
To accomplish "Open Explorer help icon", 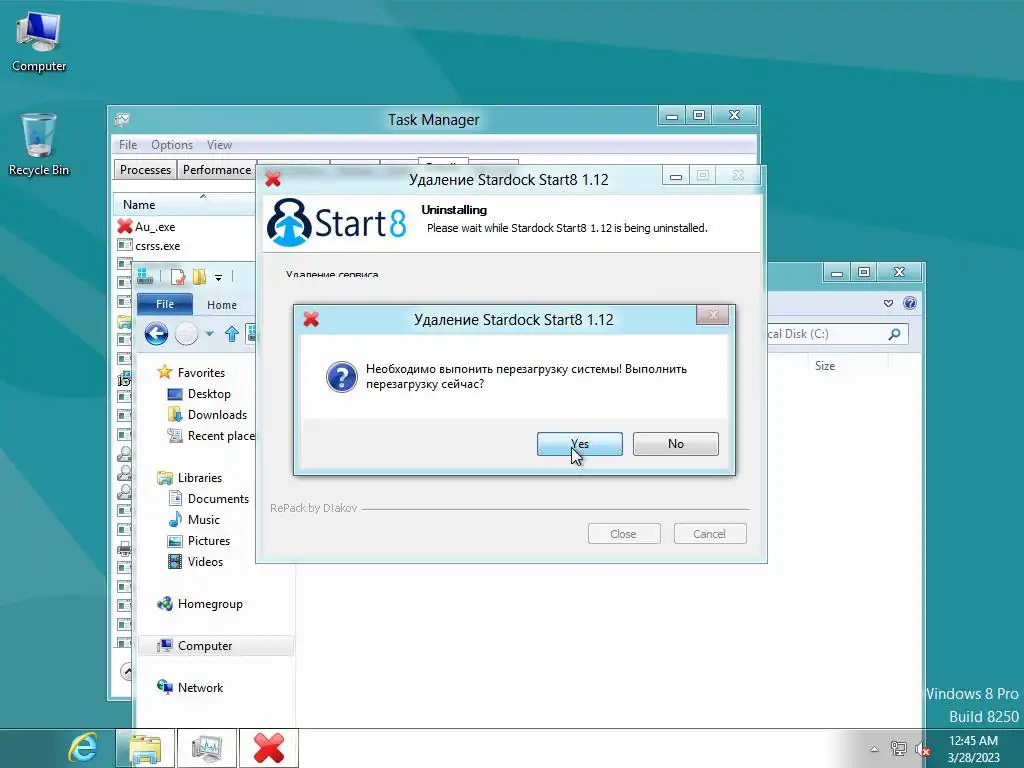I will click(910, 303).
